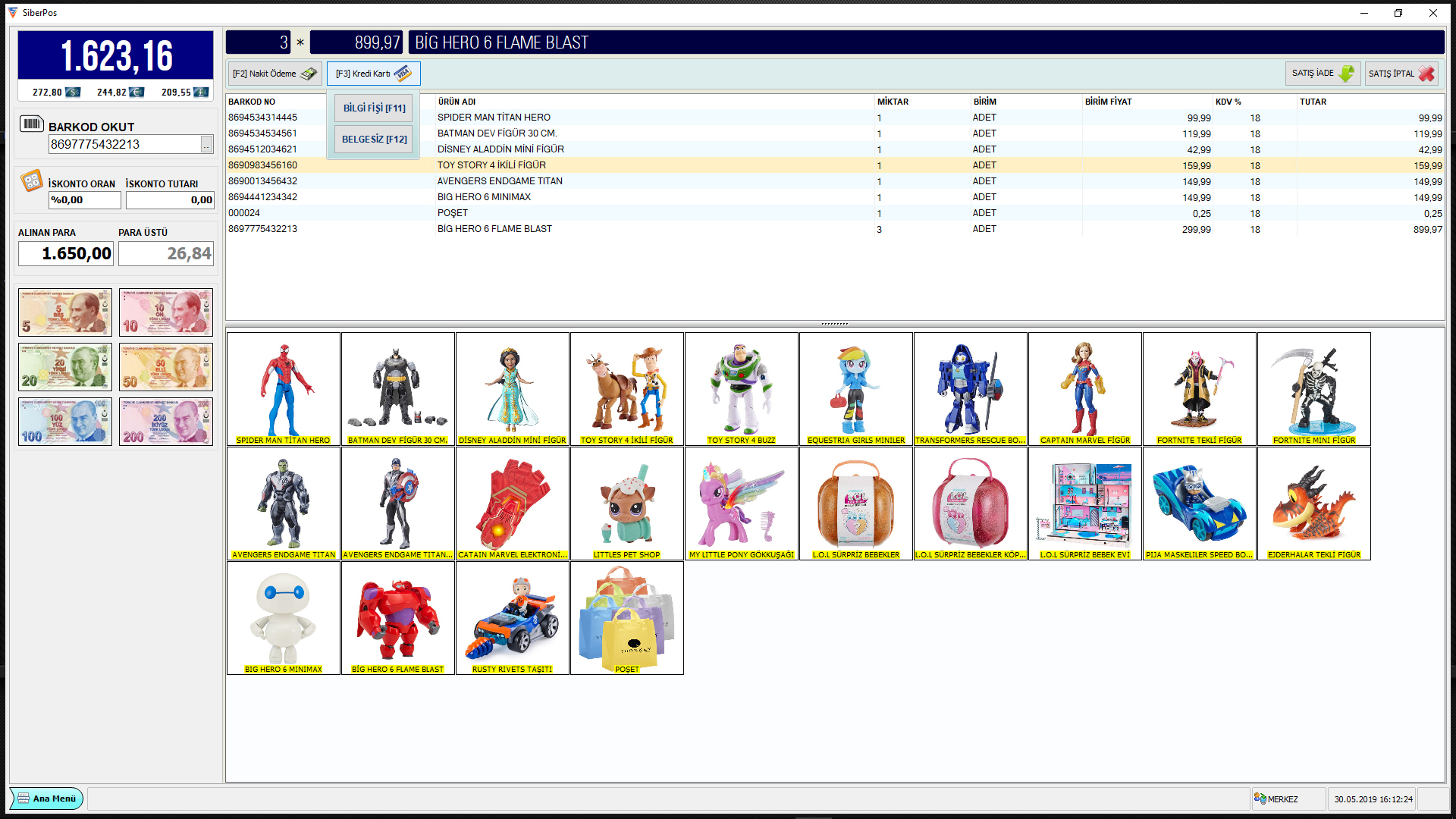Click the Nakit Ödeme [F2] button
The width and height of the screenshot is (1456, 819).
pyautogui.click(x=275, y=74)
